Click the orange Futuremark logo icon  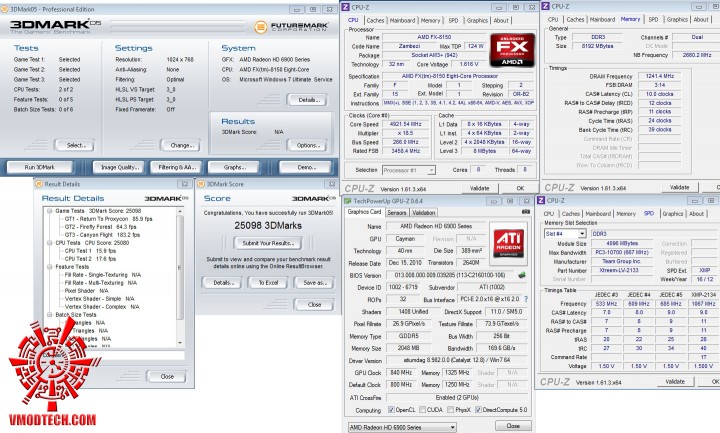260,27
